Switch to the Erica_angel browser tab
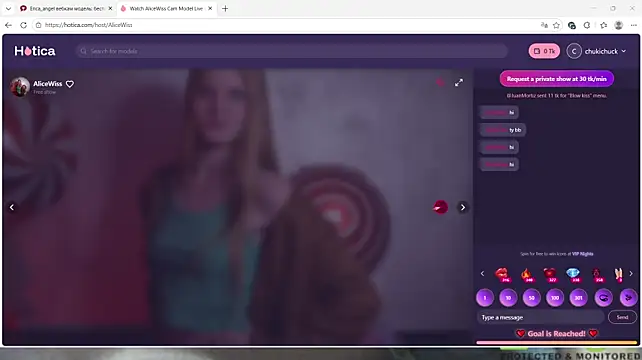This screenshot has width=642, height=360. point(66,8)
